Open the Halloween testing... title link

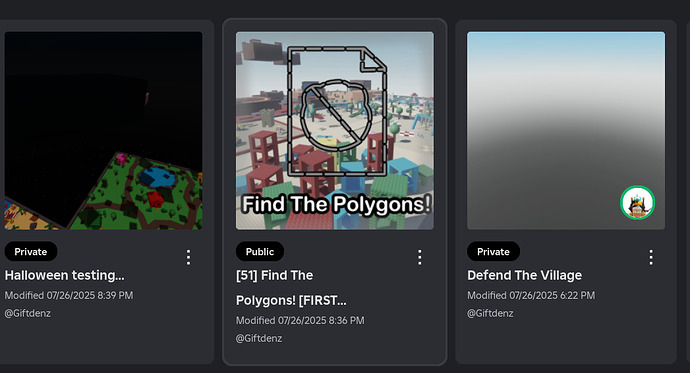65,275
